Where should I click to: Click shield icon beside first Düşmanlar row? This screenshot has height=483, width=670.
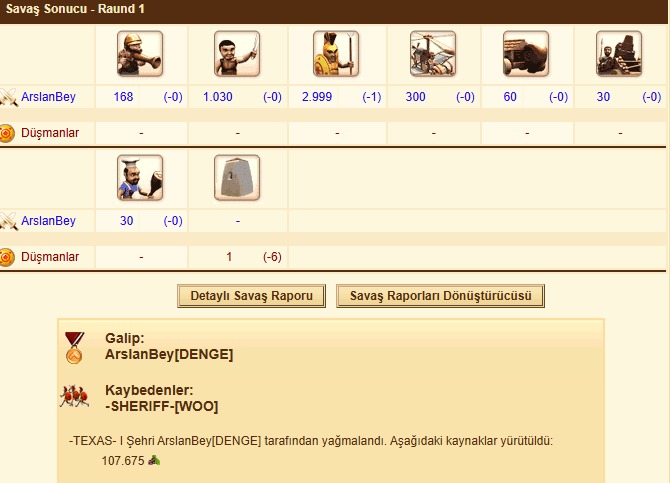pyautogui.click(x=7, y=133)
